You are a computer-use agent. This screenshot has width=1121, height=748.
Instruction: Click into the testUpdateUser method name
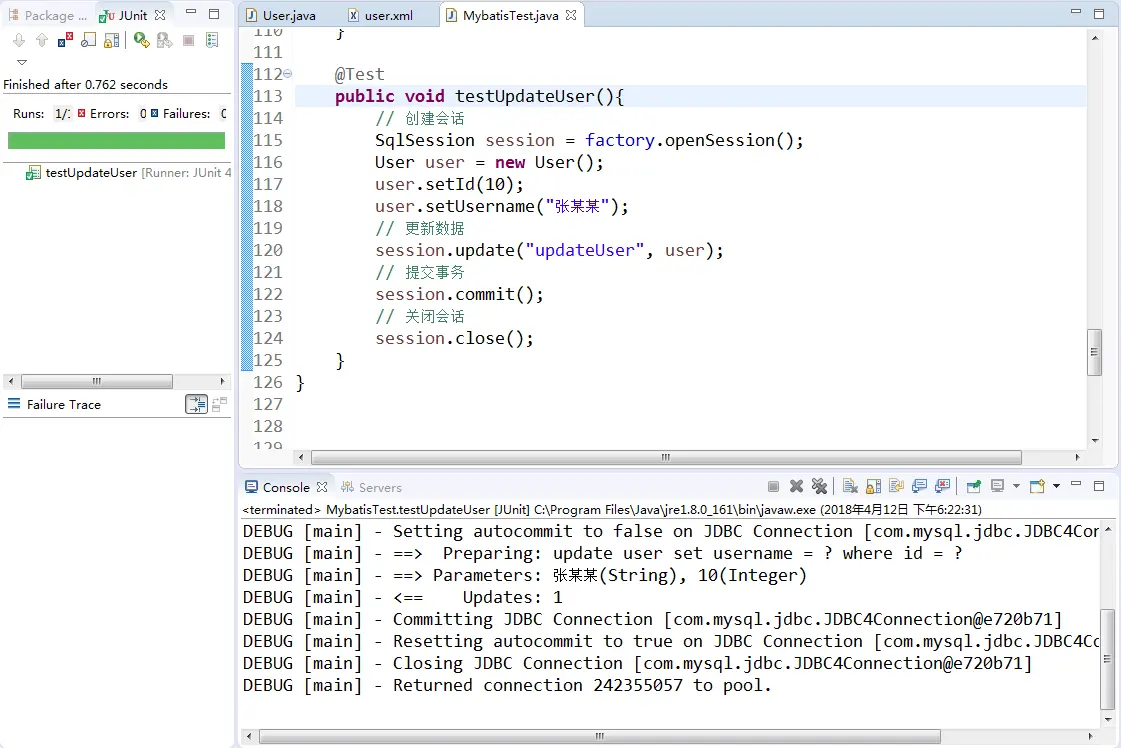pos(524,97)
